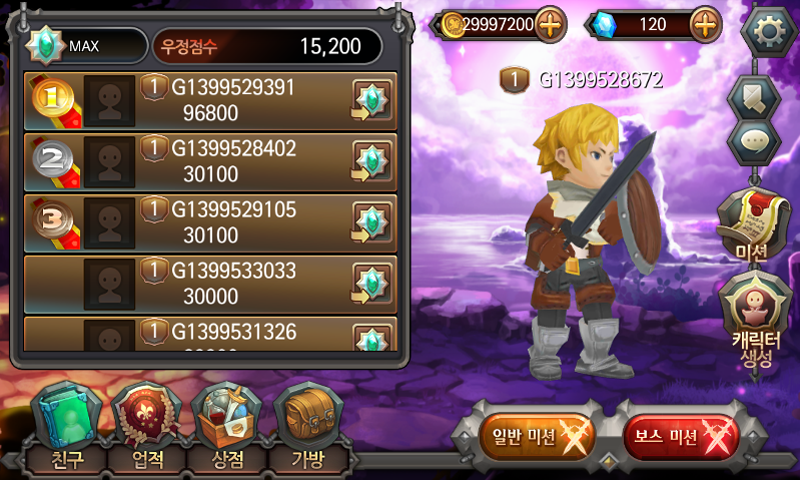Viewport: 800px width, 480px height.
Task: Start 보스 미션 boss mission
Action: (681, 437)
